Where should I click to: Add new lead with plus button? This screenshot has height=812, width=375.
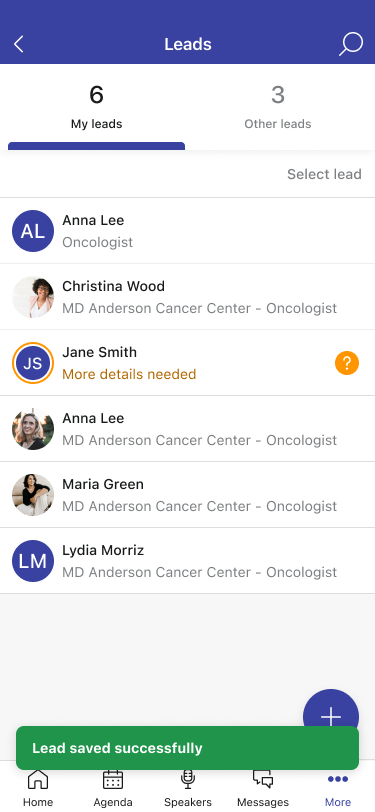(x=331, y=717)
